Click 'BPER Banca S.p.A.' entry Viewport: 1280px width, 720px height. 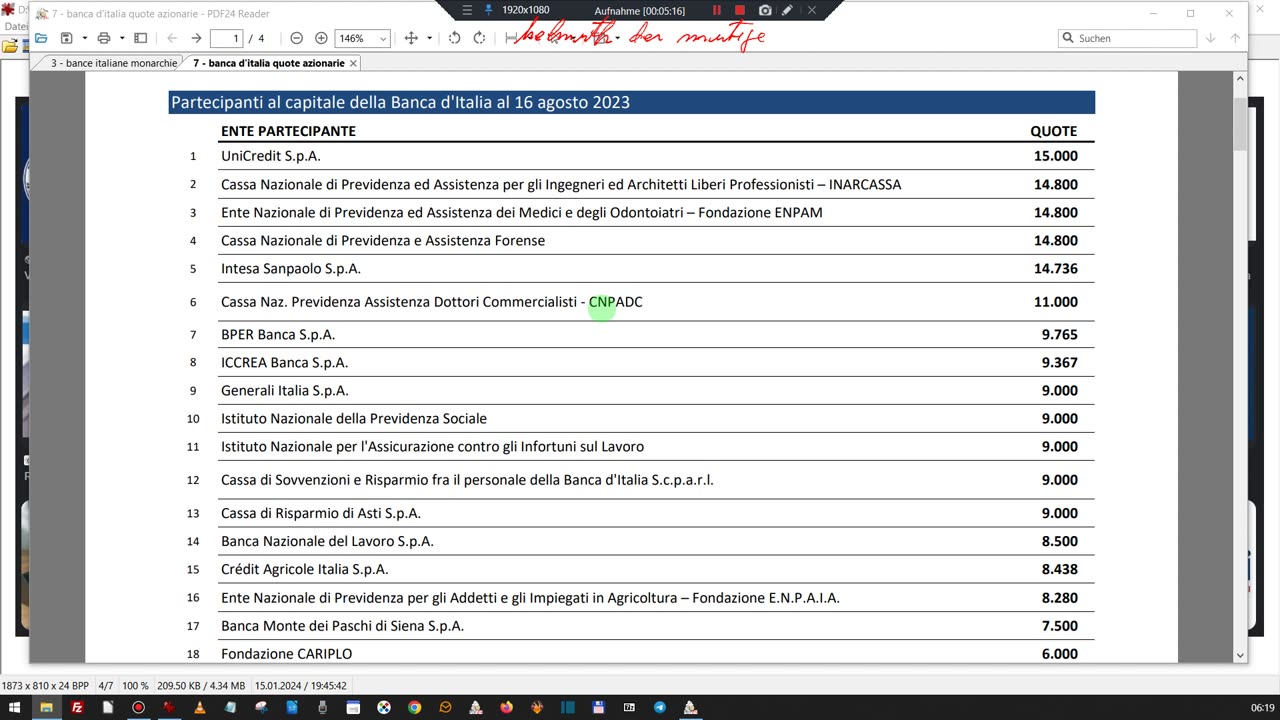[278, 334]
